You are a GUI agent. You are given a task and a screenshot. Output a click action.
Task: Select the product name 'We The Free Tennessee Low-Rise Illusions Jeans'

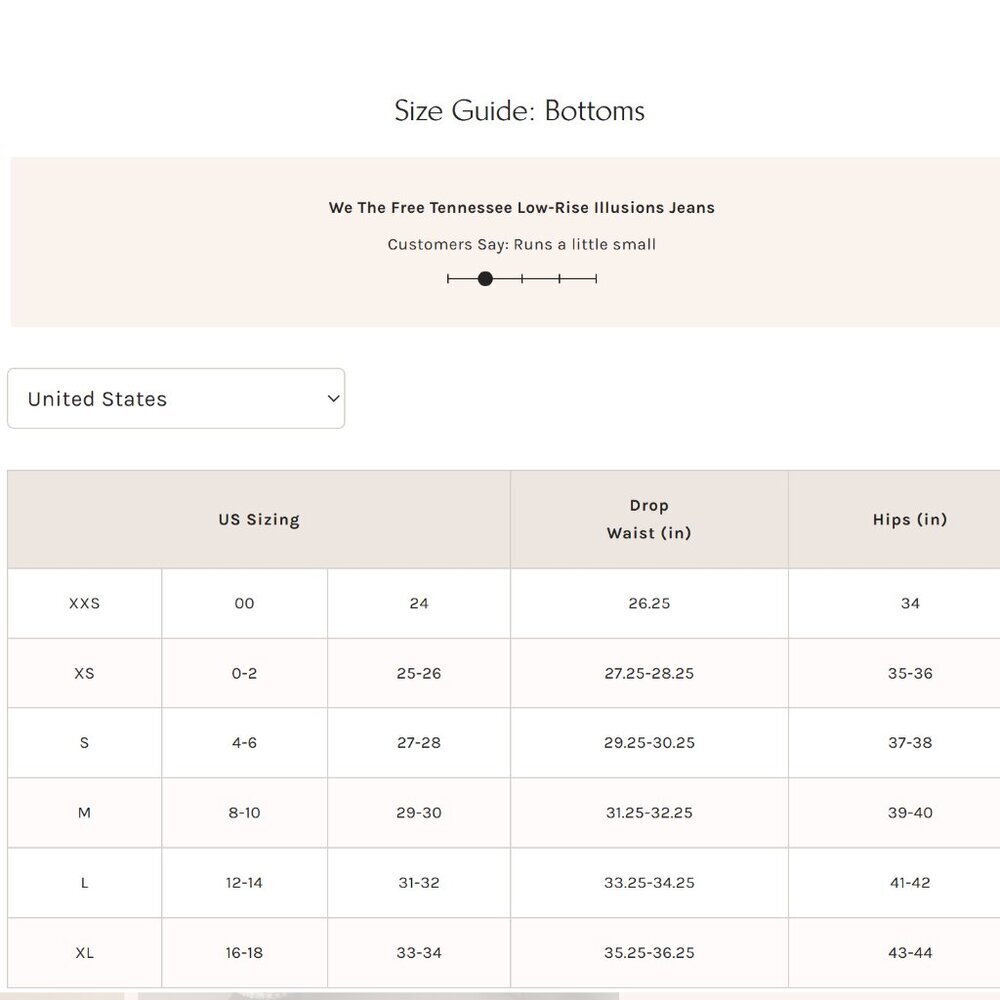point(522,208)
